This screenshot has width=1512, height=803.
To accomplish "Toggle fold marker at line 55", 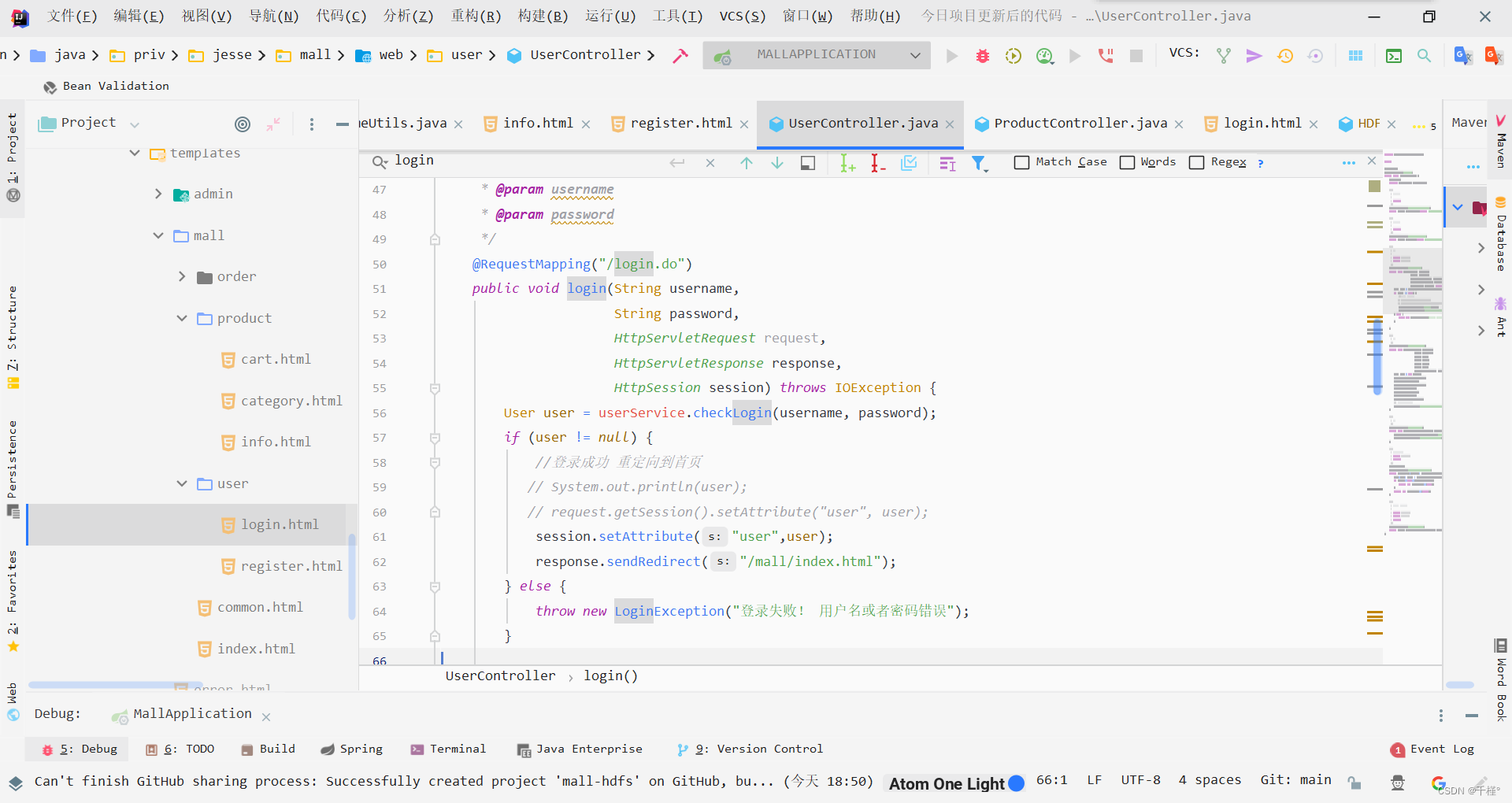I will (435, 388).
